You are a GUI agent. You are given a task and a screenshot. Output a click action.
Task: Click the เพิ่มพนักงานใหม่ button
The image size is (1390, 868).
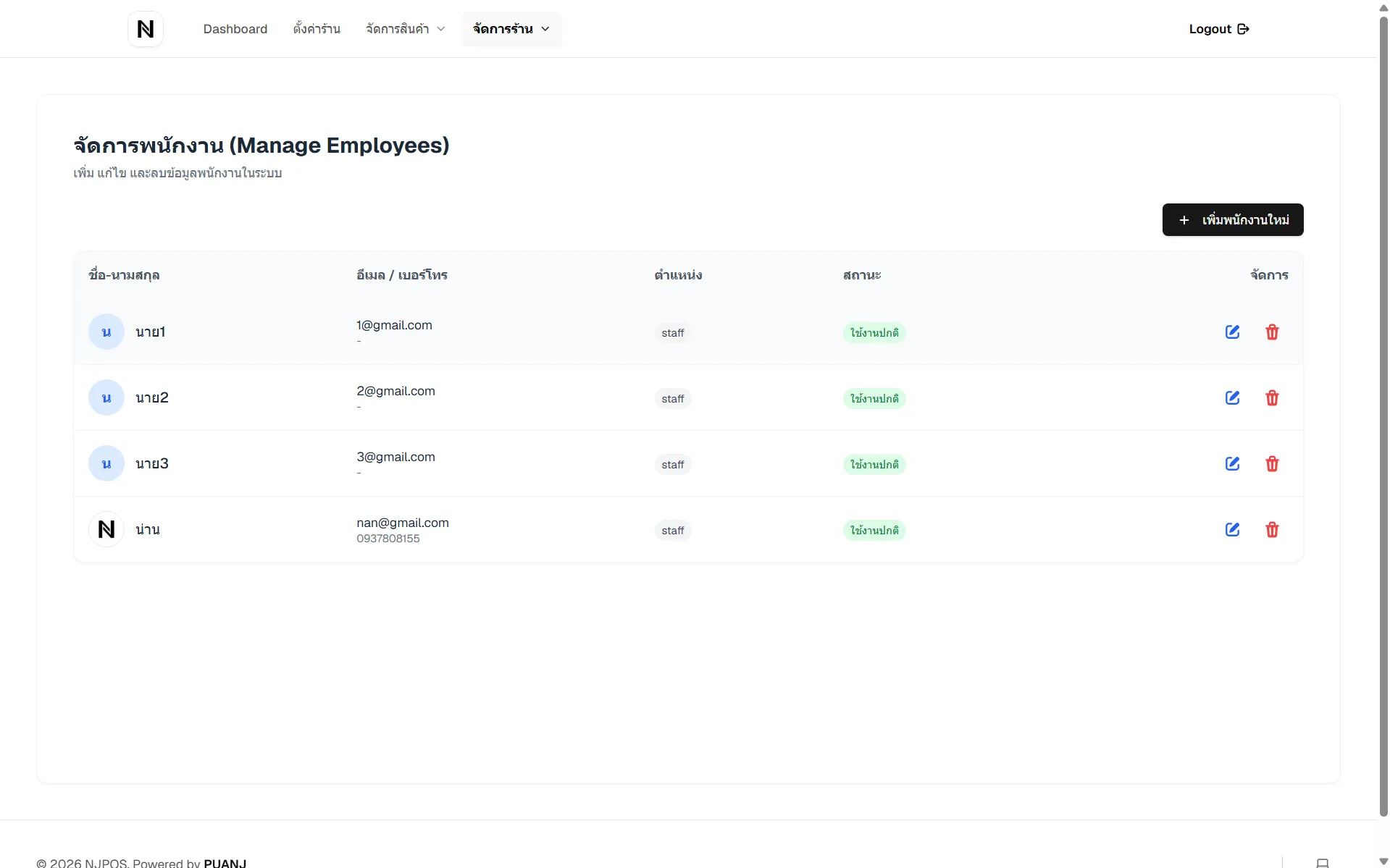[x=1233, y=219]
